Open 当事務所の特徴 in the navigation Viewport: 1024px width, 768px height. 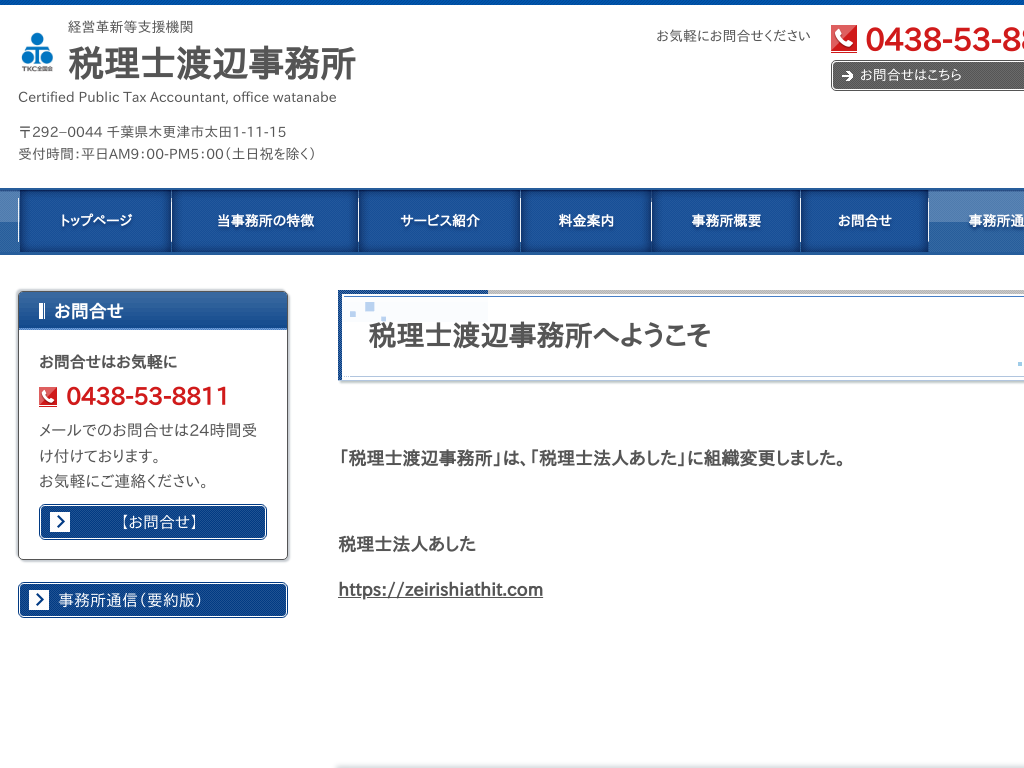pyautogui.click(x=265, y=221)
